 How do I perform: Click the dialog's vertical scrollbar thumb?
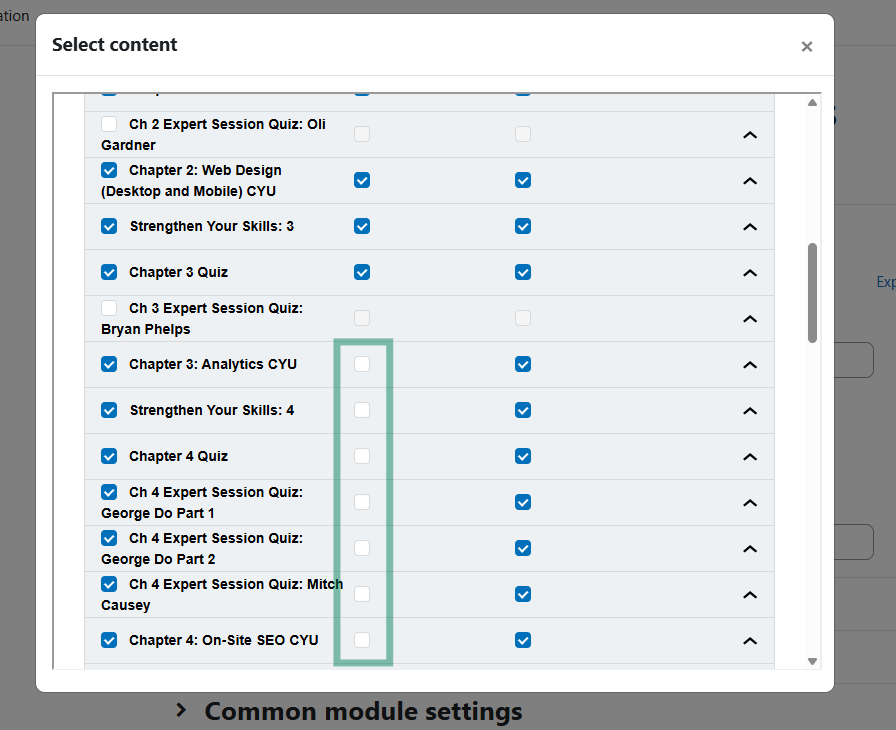812,293
